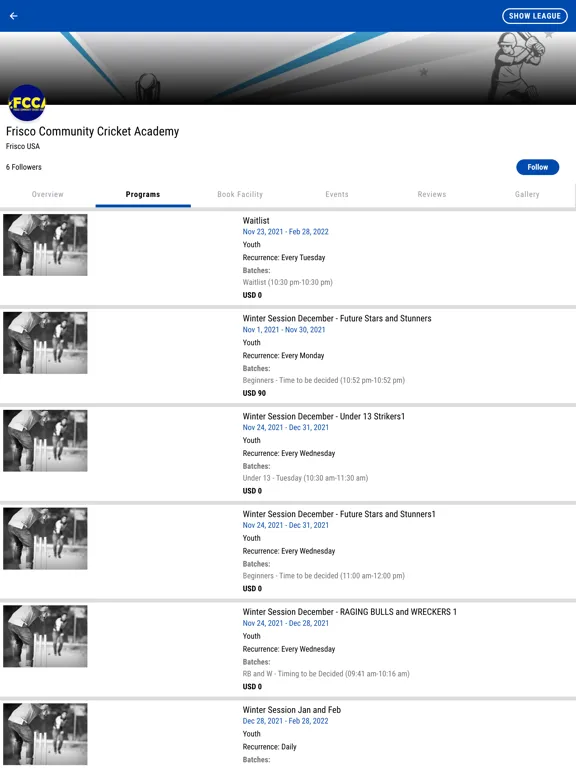Click the USD 90 price
The height and width of the screenshot is (768, 576).
point(254,393)
